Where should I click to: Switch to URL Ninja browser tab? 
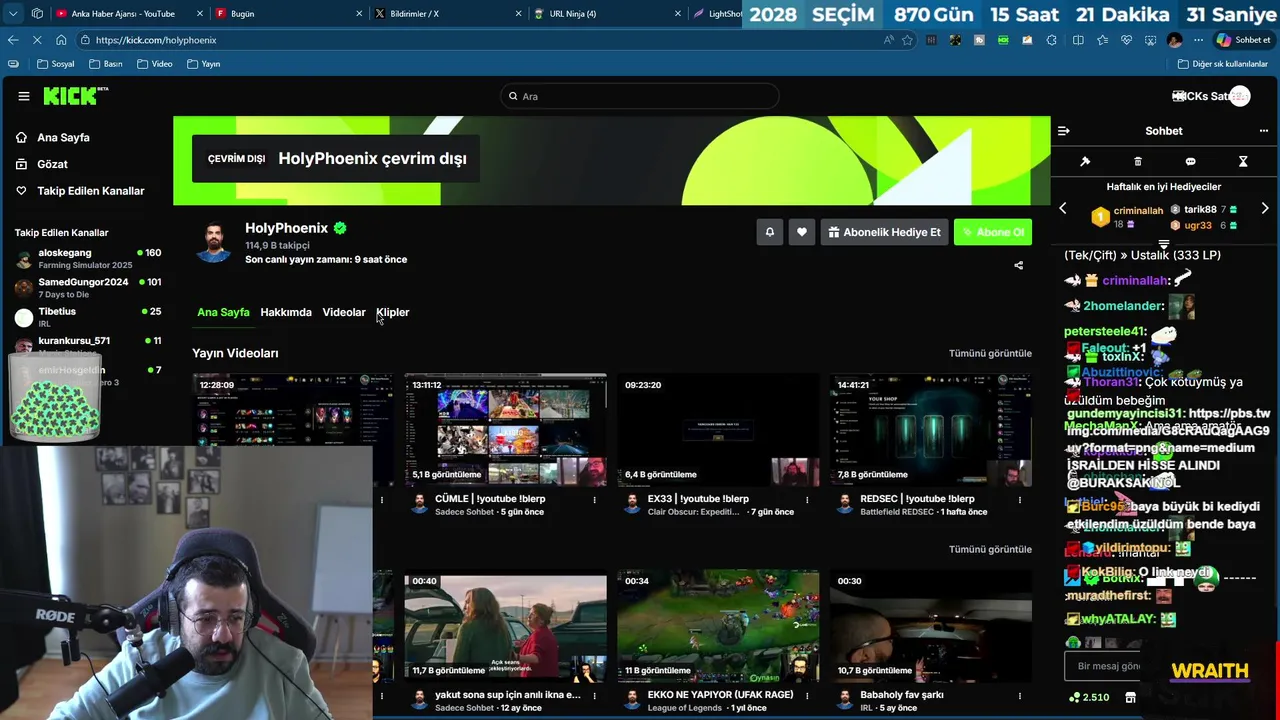607,14
